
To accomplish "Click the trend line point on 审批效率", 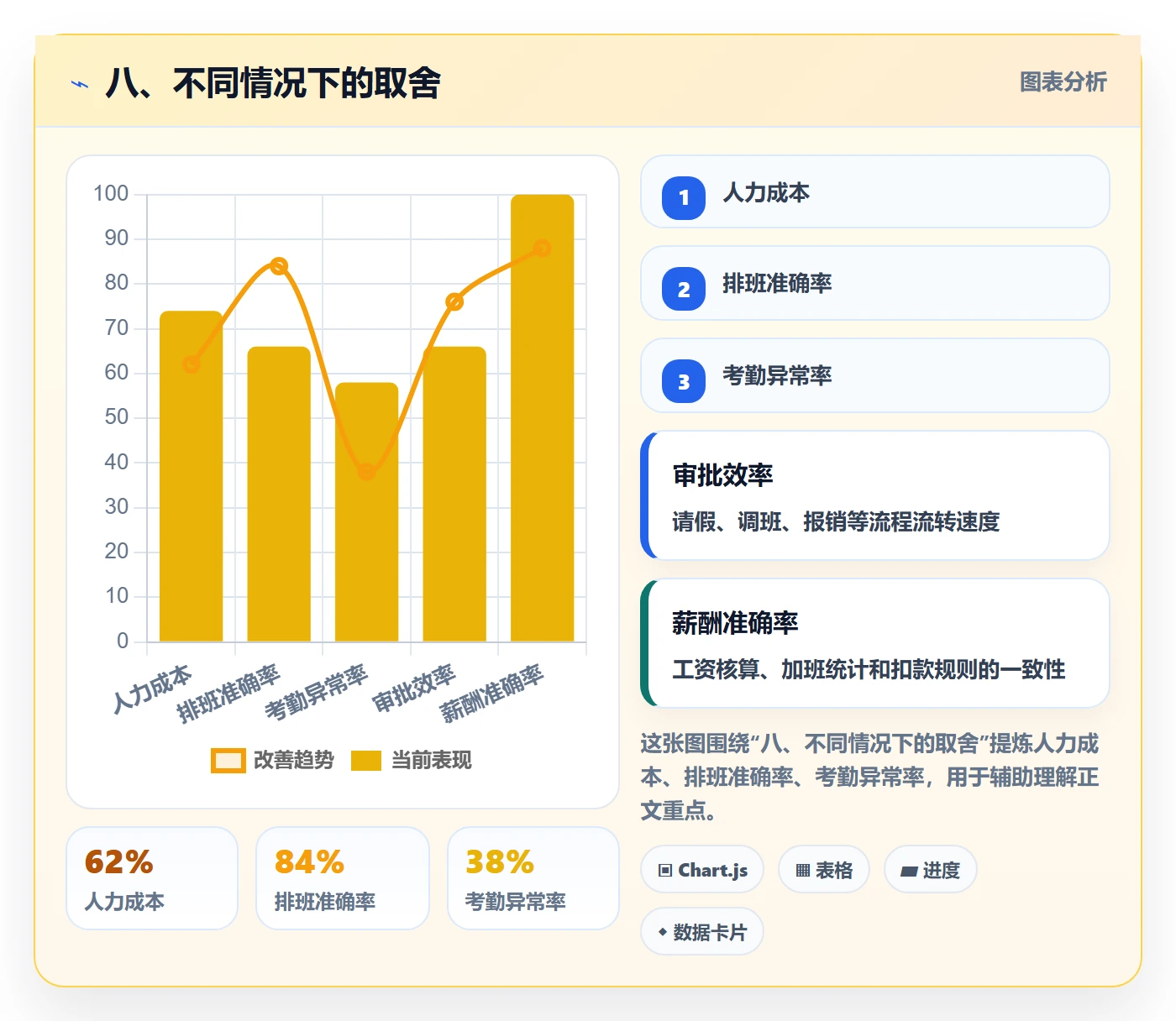I will click(x=454, y=302).
